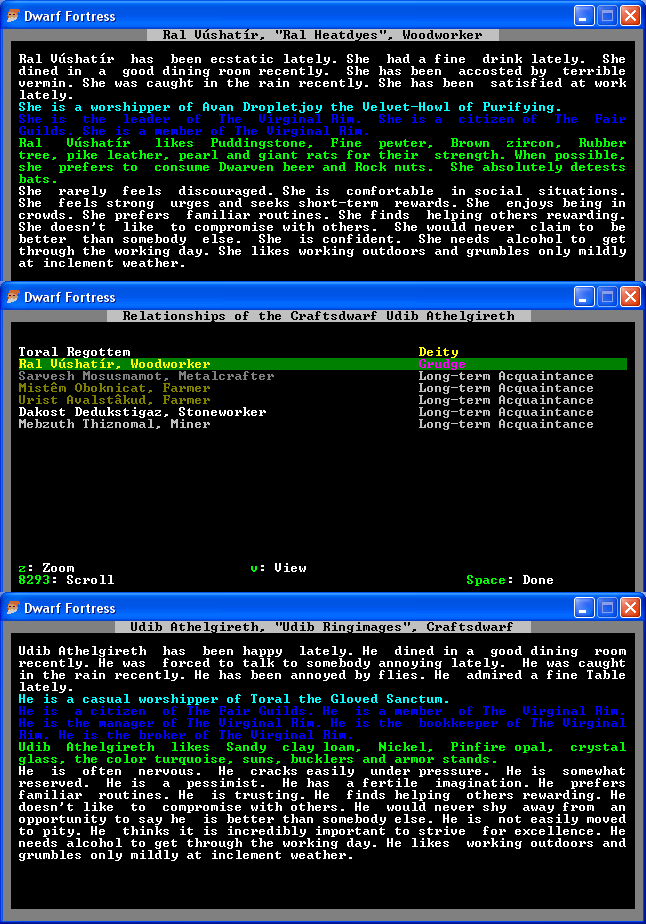Click 'He is often nervous' personality text
The width and height of the screenshot is (646, 924).
coord(110,771)
